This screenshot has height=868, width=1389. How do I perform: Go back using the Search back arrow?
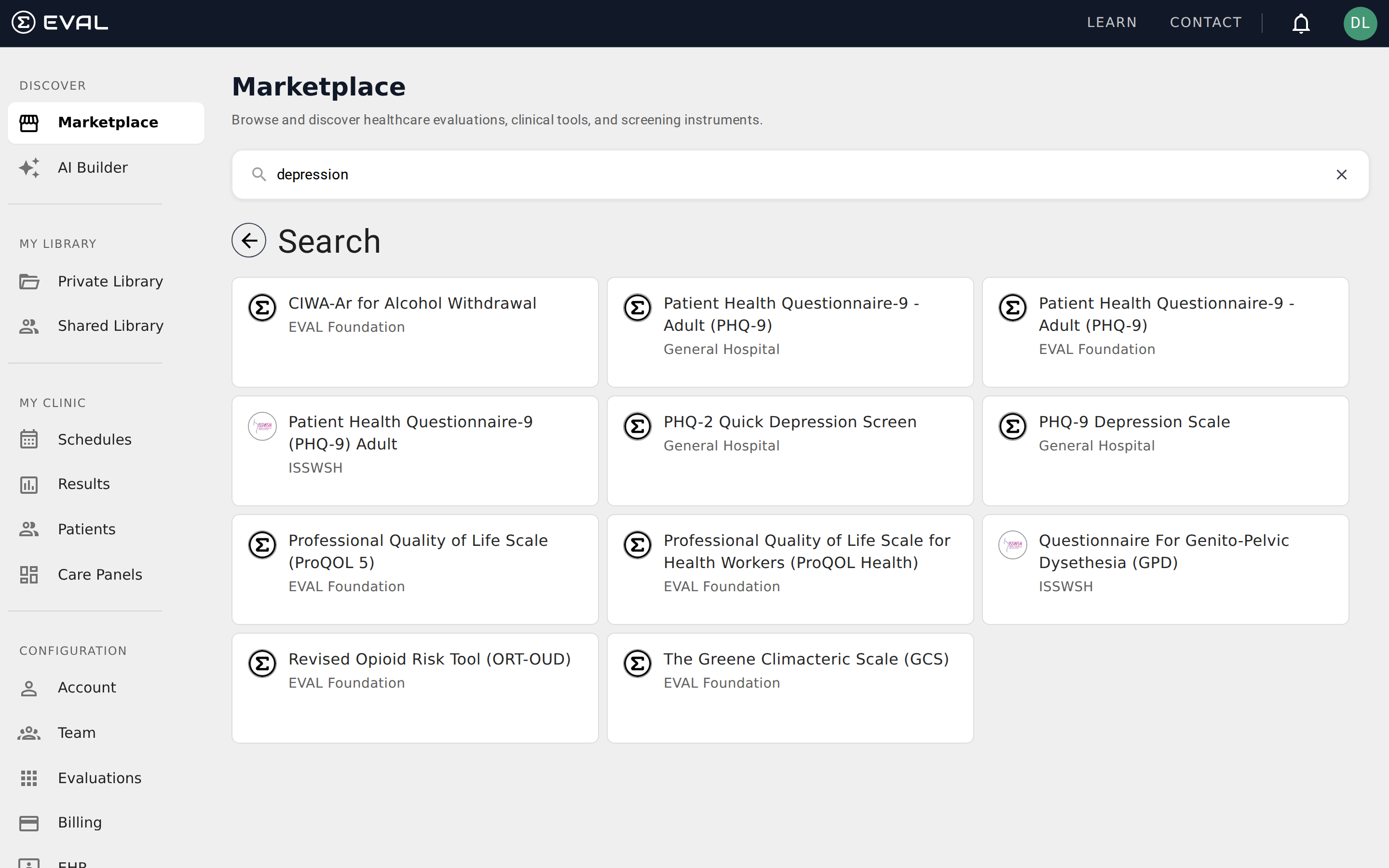click(x=249, y=240)
